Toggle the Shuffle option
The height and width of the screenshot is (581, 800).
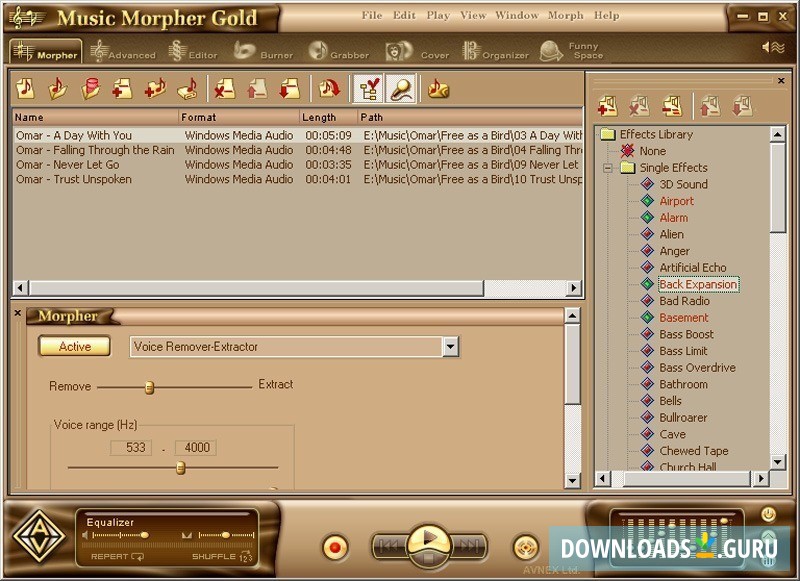222,557
